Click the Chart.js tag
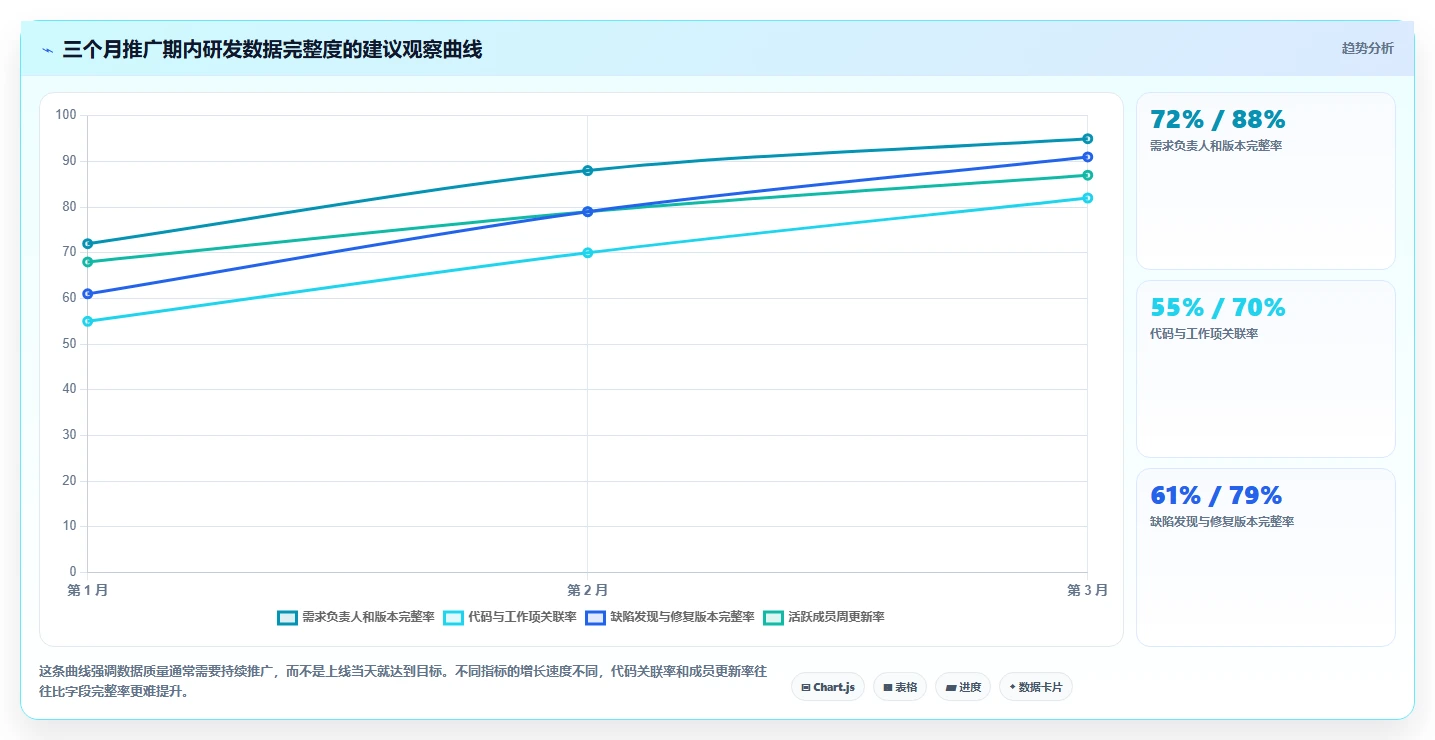The image size is (1435, 740). pyautogui.click(x=828, y=687)
